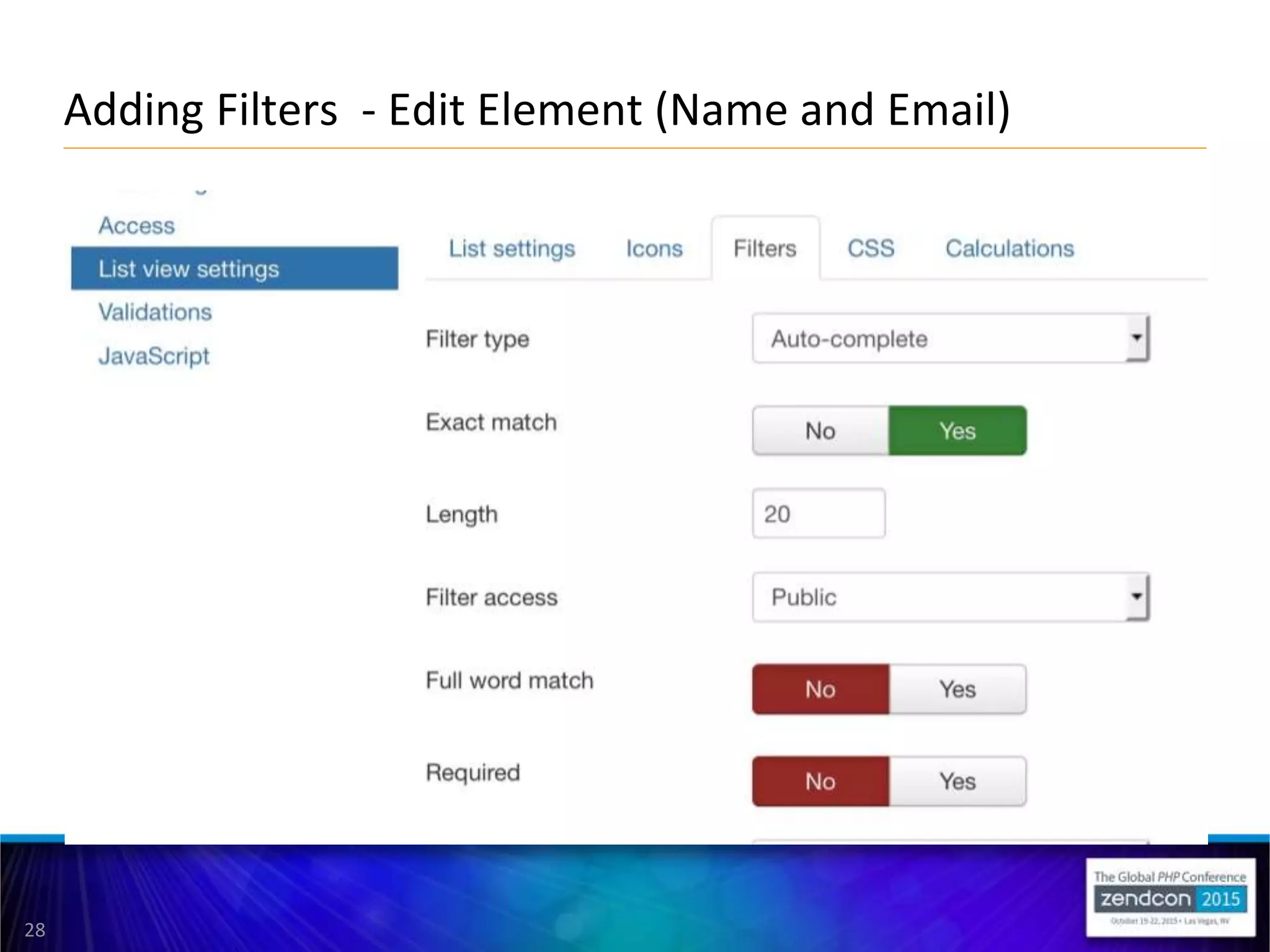This screenshot has width=1270, height=952.
Task: Expand the Filter access dropdown arrow
Action: coord(1136,597)
